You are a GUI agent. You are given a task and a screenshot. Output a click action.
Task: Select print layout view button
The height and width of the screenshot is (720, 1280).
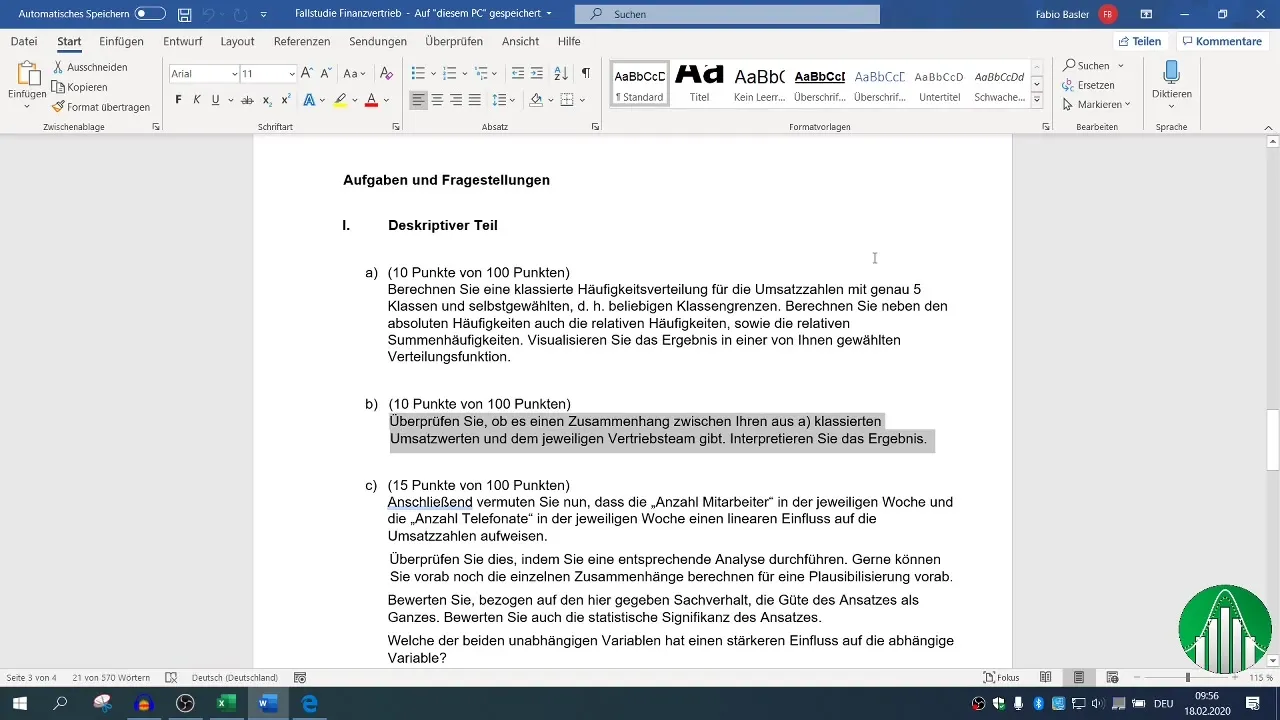[x=1079, y=677]
